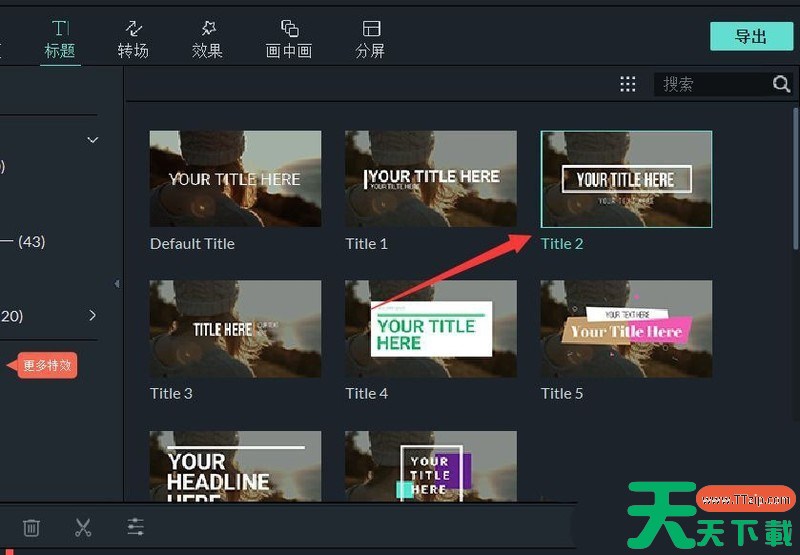Viewport: 800px width, 555px height.
Task: Switch to the 分屏 (Split Screen) tab
Action: [370, 39]
